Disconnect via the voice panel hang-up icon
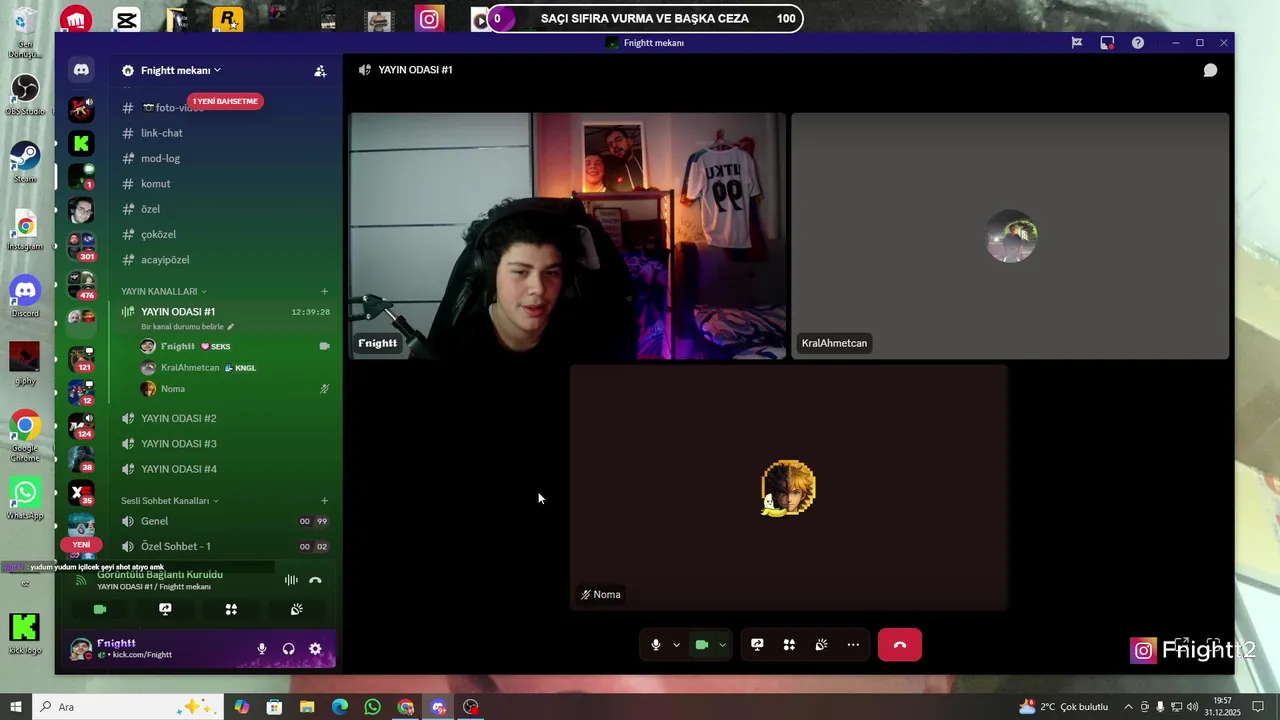Screen dimensions: 1280x720 click(315, 580)
